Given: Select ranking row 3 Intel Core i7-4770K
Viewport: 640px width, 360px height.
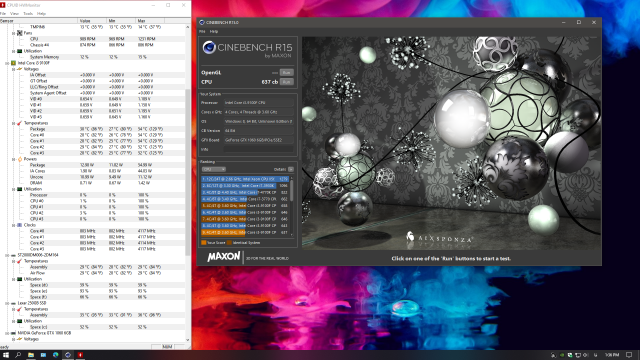Looking at the screenshot, I should point(245,192).
